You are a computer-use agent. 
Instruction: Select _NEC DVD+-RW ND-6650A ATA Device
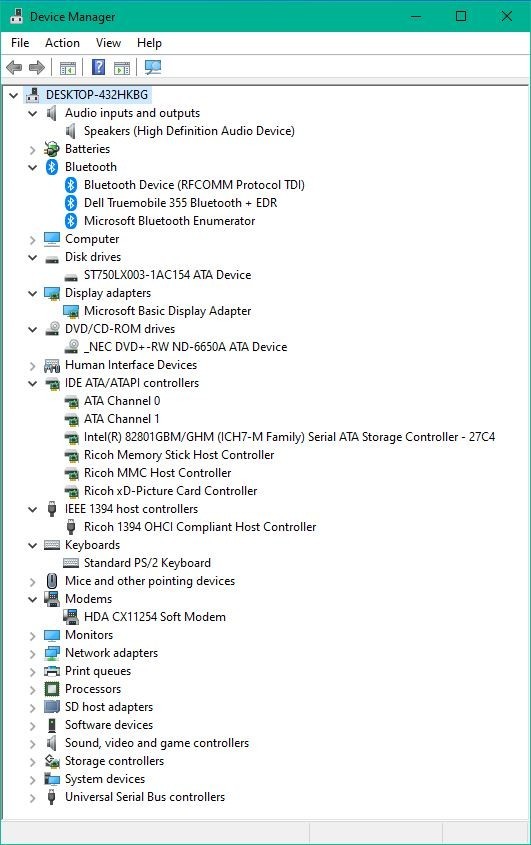185,347
